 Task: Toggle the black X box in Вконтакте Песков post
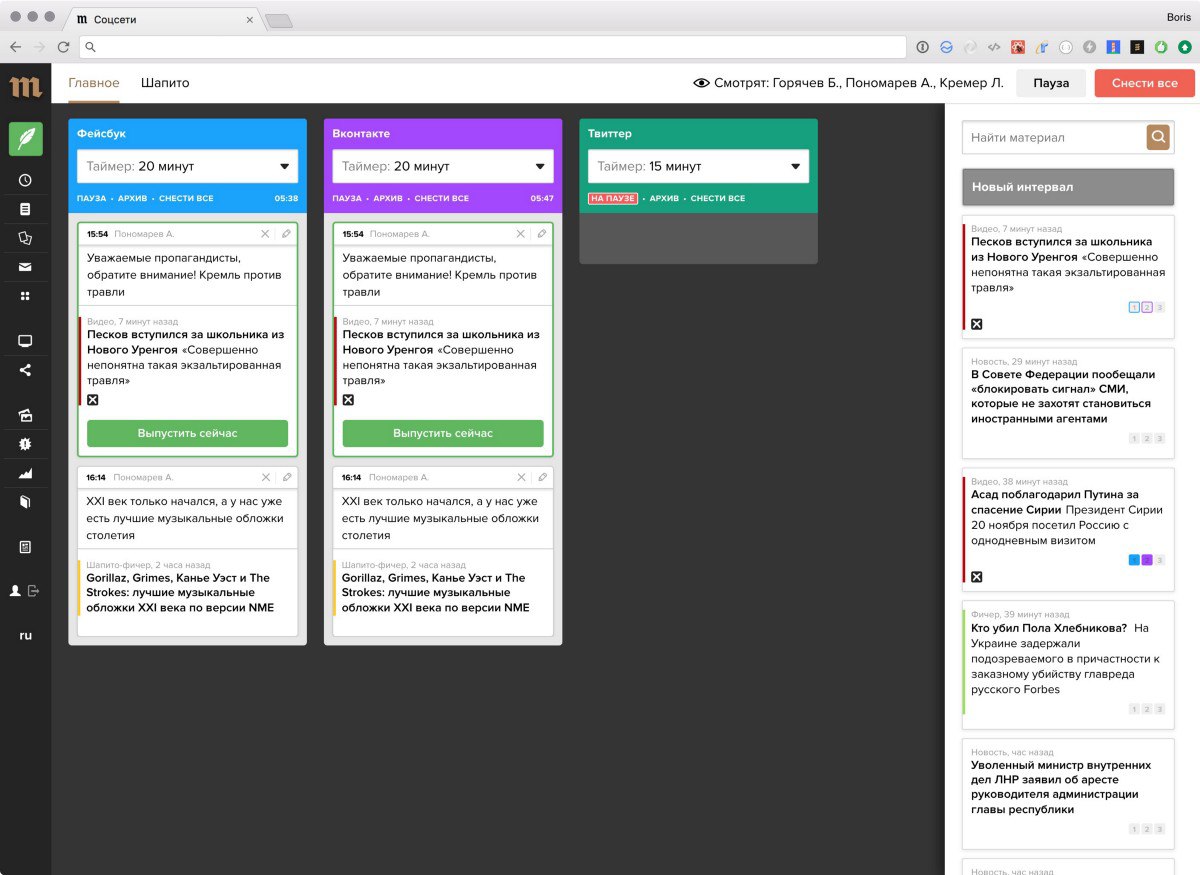pos(348,400)
